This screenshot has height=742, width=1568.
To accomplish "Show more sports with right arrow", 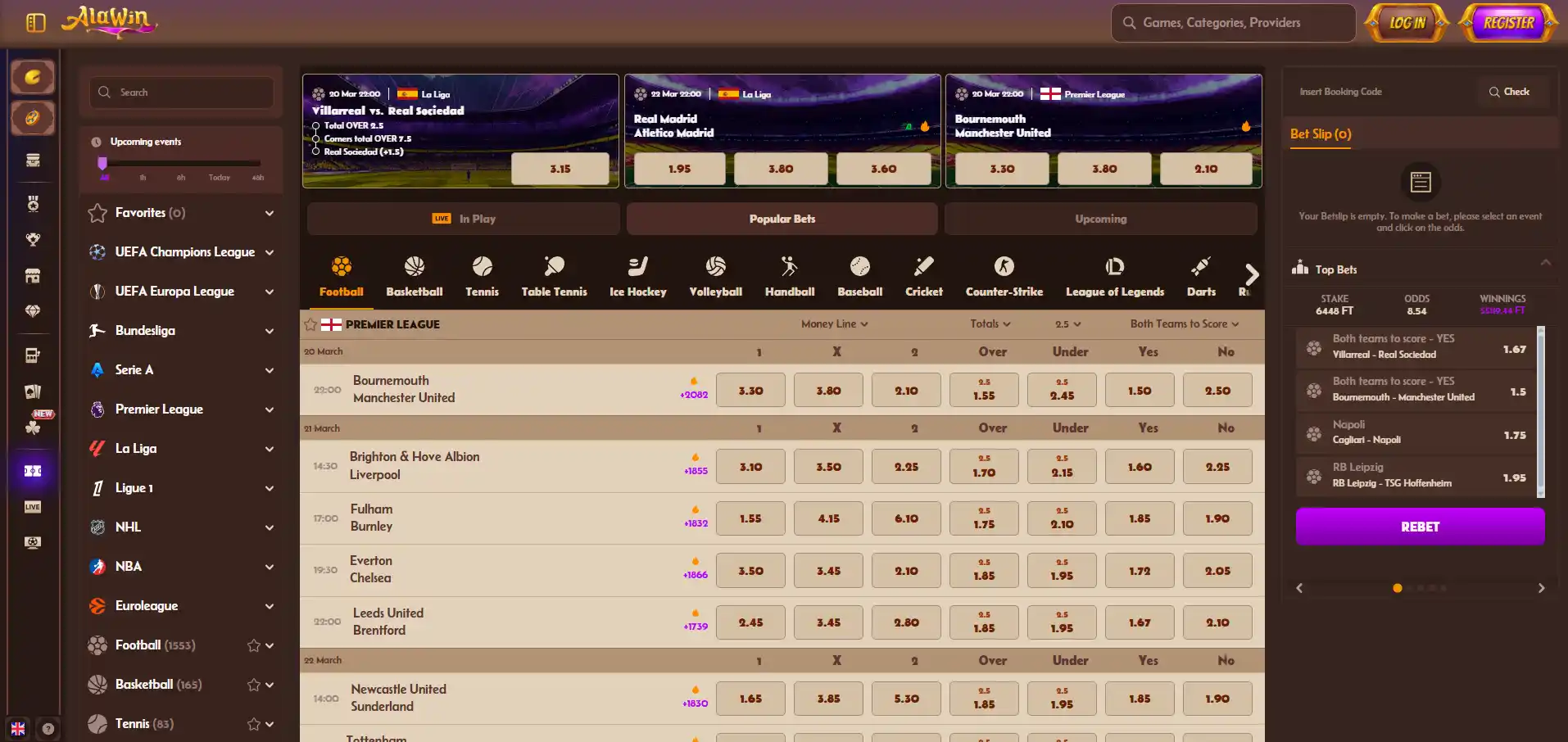I will [x=1251, y=274].
